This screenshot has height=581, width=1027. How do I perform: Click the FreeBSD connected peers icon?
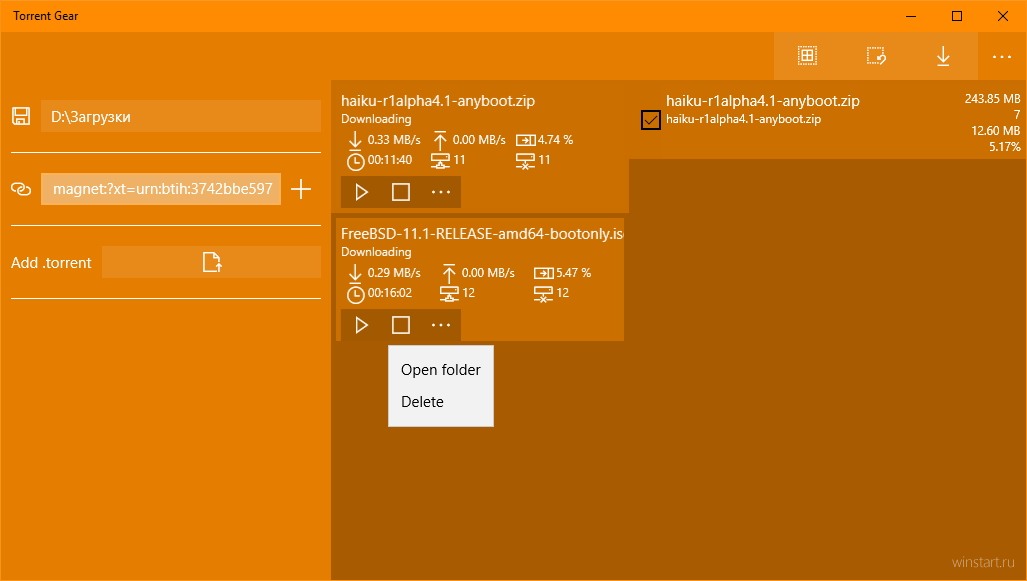point(449,293)
